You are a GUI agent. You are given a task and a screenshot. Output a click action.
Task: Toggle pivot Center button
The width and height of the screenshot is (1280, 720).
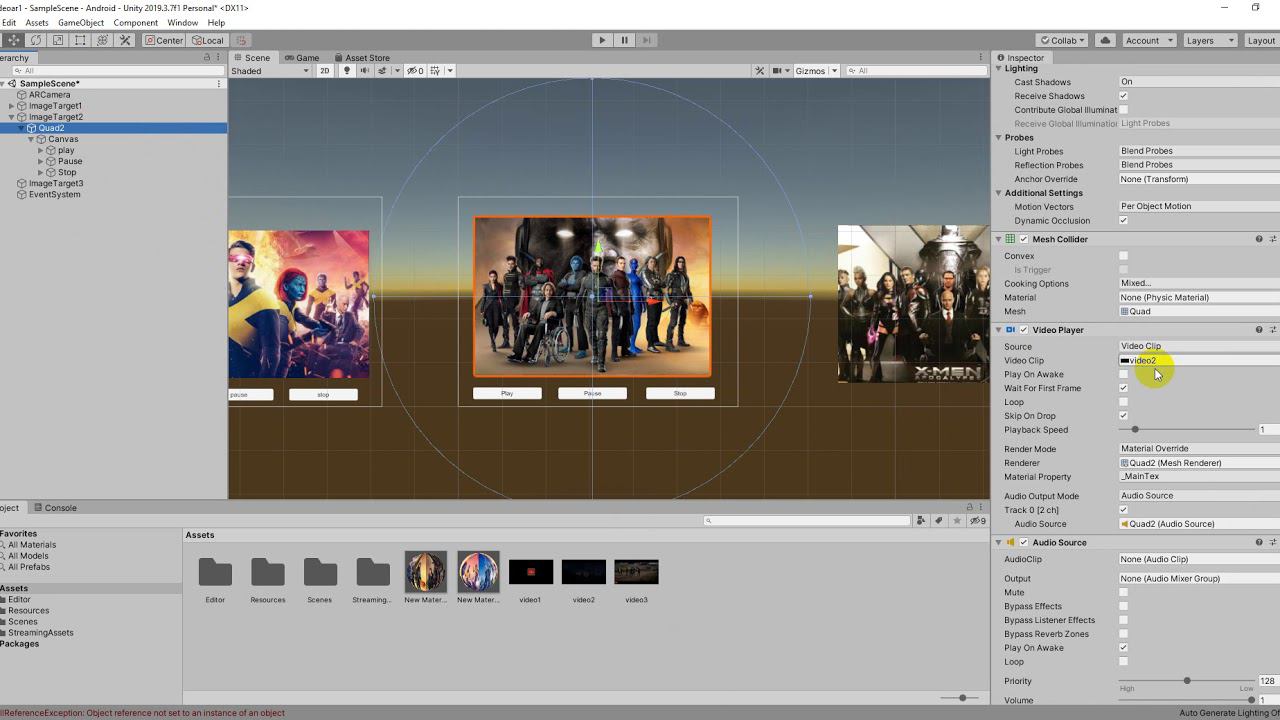click(164, 40)
